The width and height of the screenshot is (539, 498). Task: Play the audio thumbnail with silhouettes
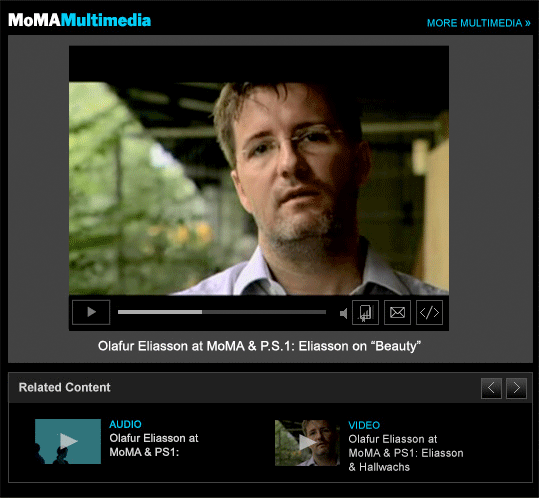point(68,441)
